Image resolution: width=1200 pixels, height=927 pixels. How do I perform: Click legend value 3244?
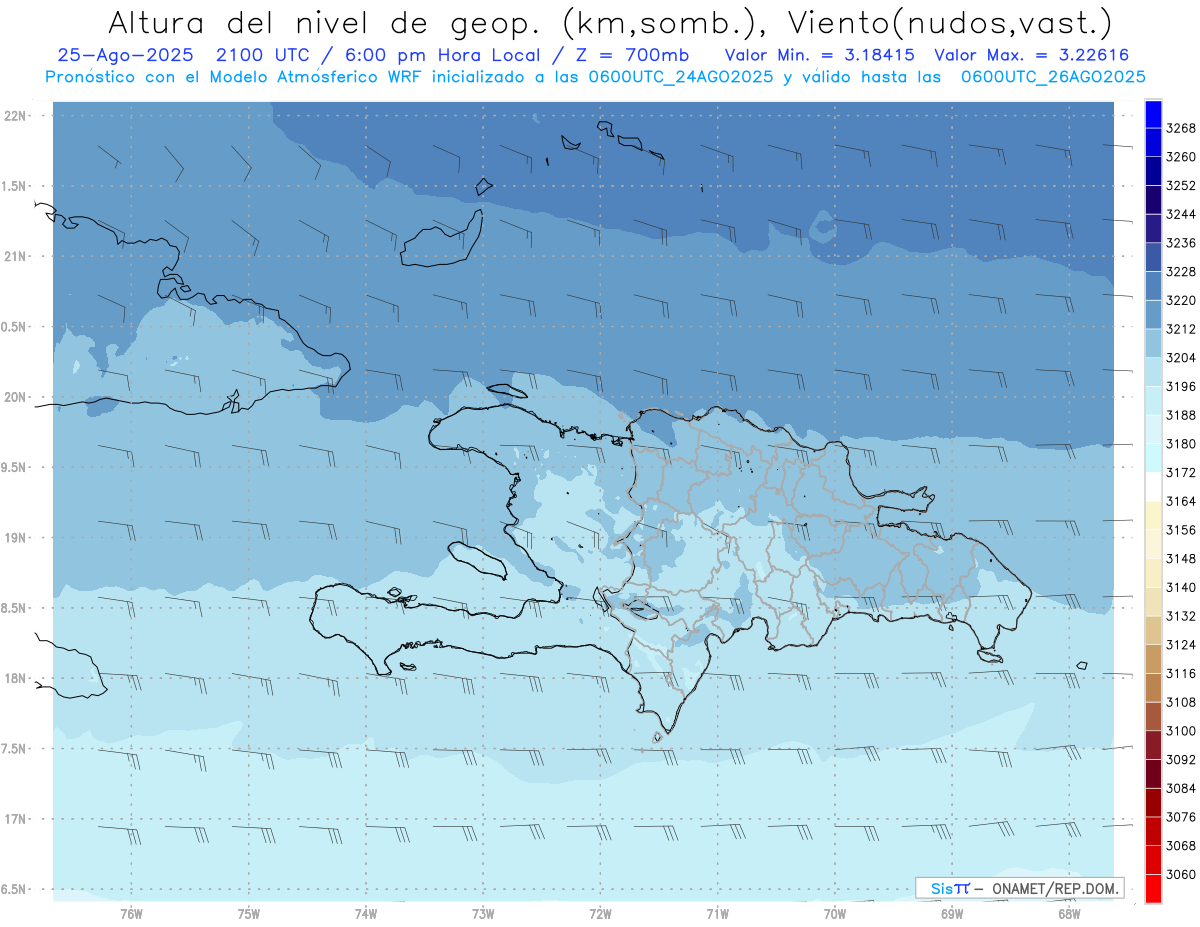1181,214
